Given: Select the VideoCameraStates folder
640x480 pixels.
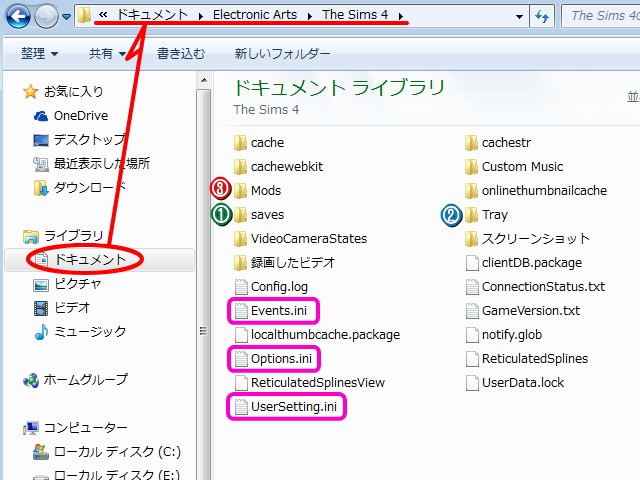Looking at the screenshot, I should [301, 239].
